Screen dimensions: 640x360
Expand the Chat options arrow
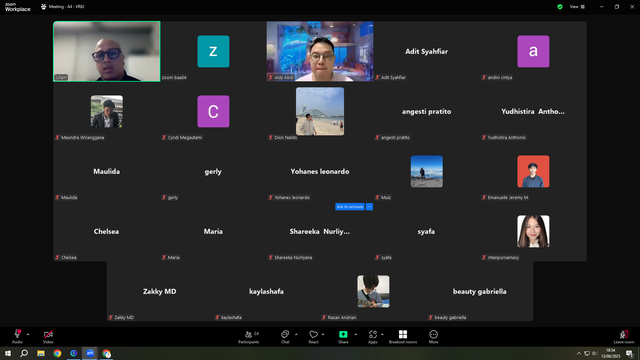296,334
